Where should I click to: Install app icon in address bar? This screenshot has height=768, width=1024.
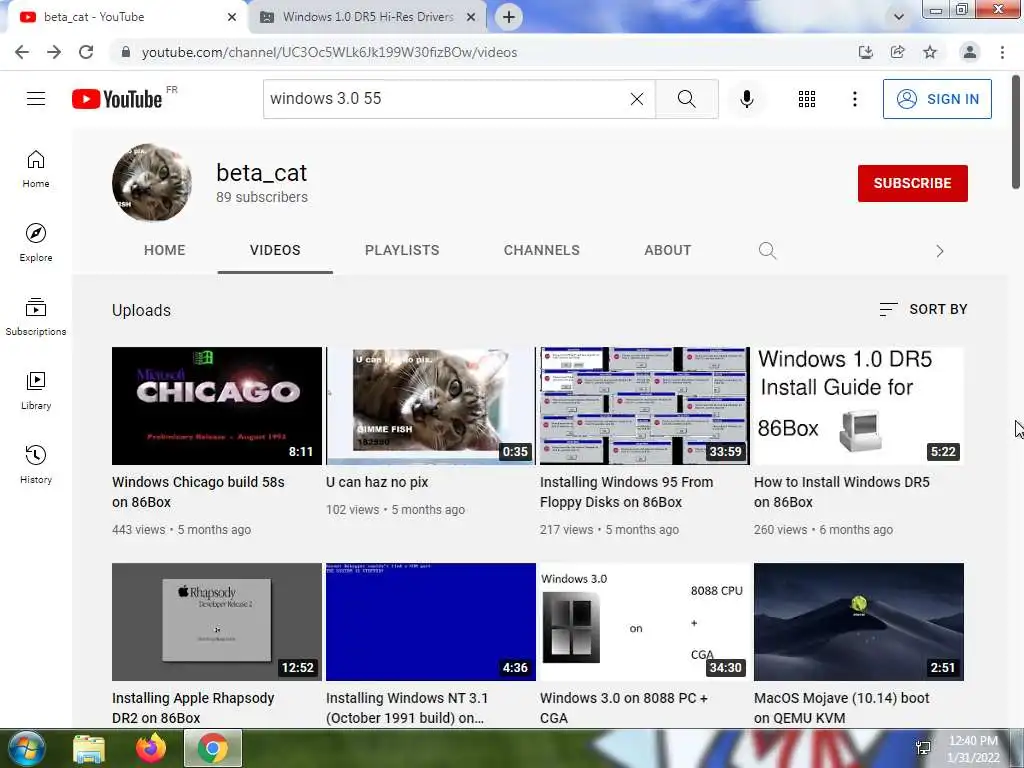pos(866,52)
